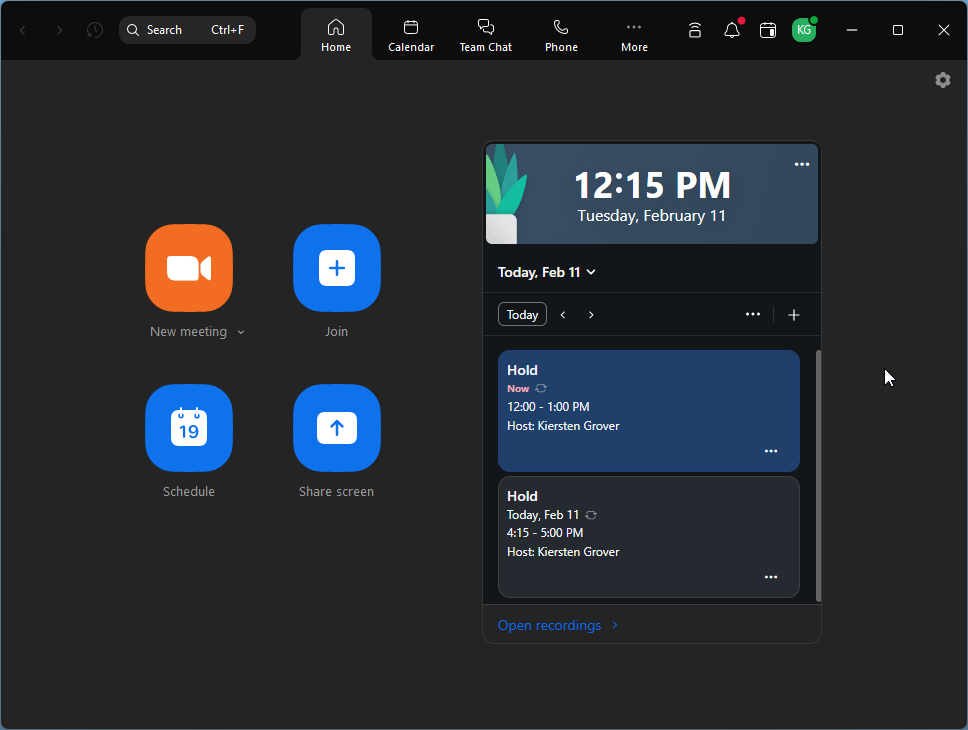Open the history clock icon
The image size is (968, 730).
(95, 30)
